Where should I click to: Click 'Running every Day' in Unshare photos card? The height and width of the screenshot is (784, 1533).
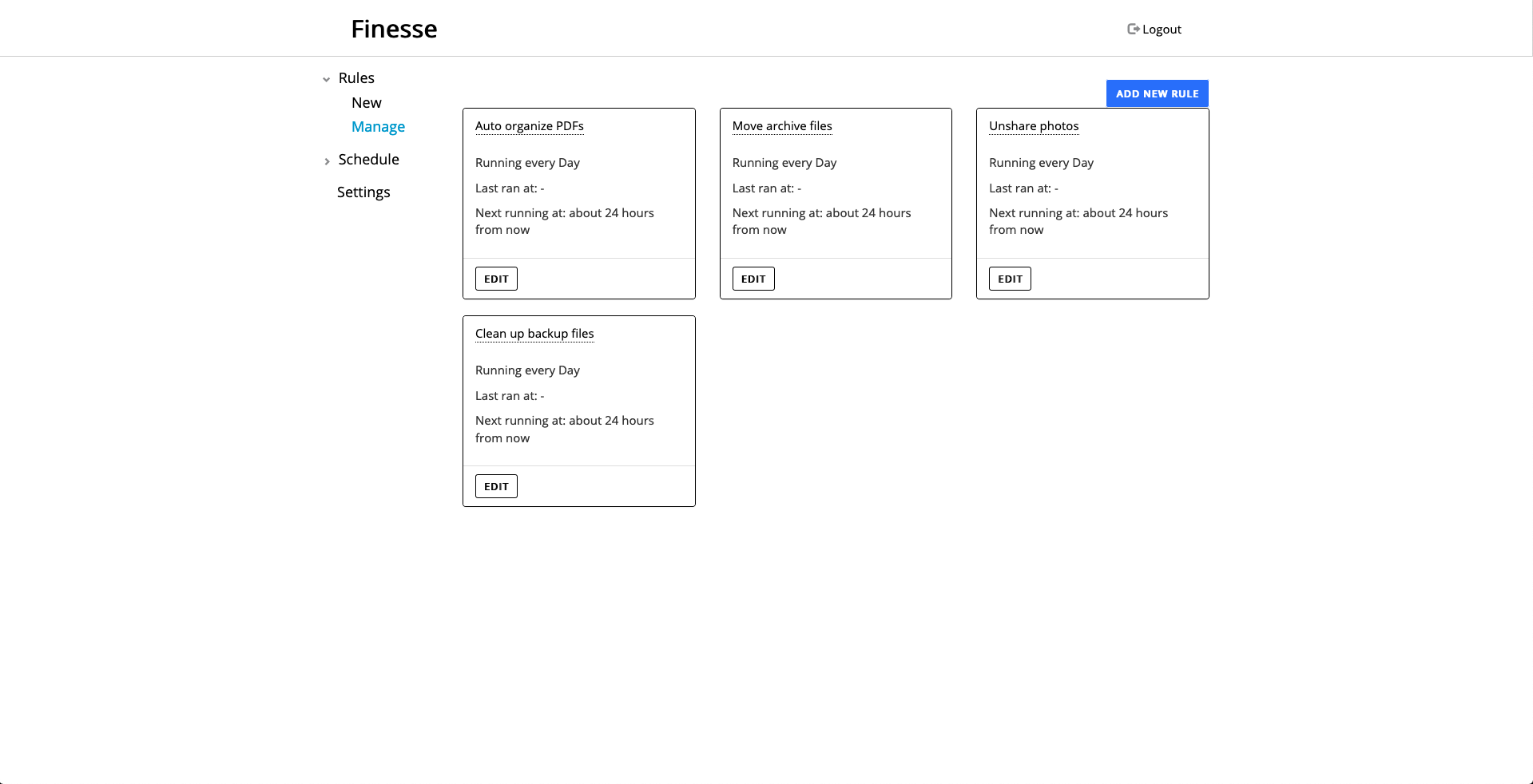click(x=1041, y=163)
